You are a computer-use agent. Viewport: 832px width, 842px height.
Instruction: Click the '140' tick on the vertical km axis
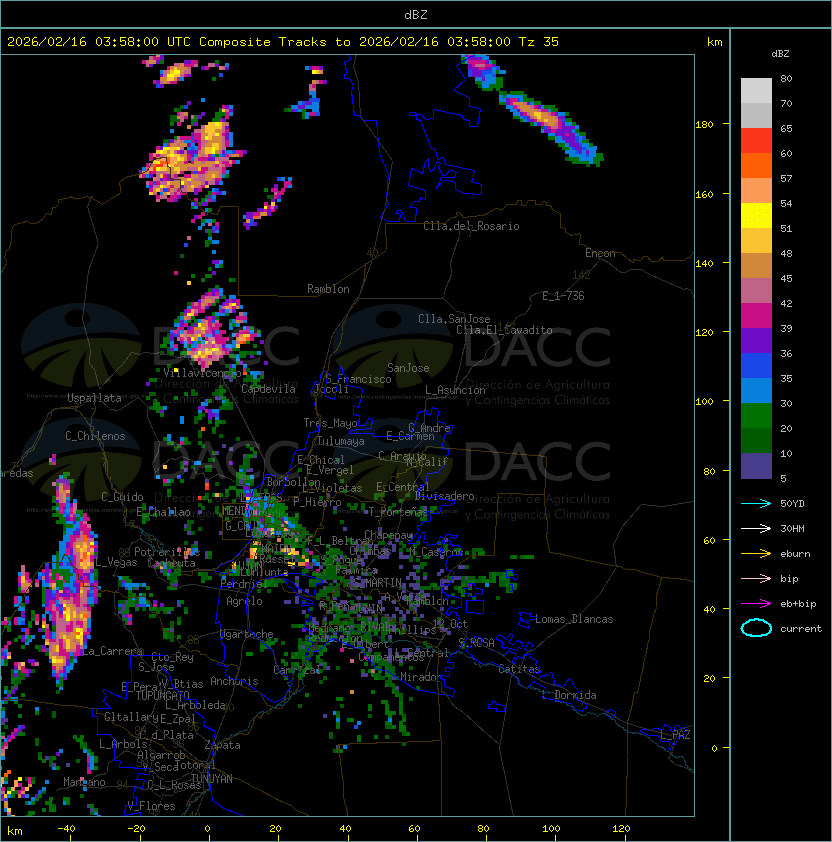coord(704,263)
